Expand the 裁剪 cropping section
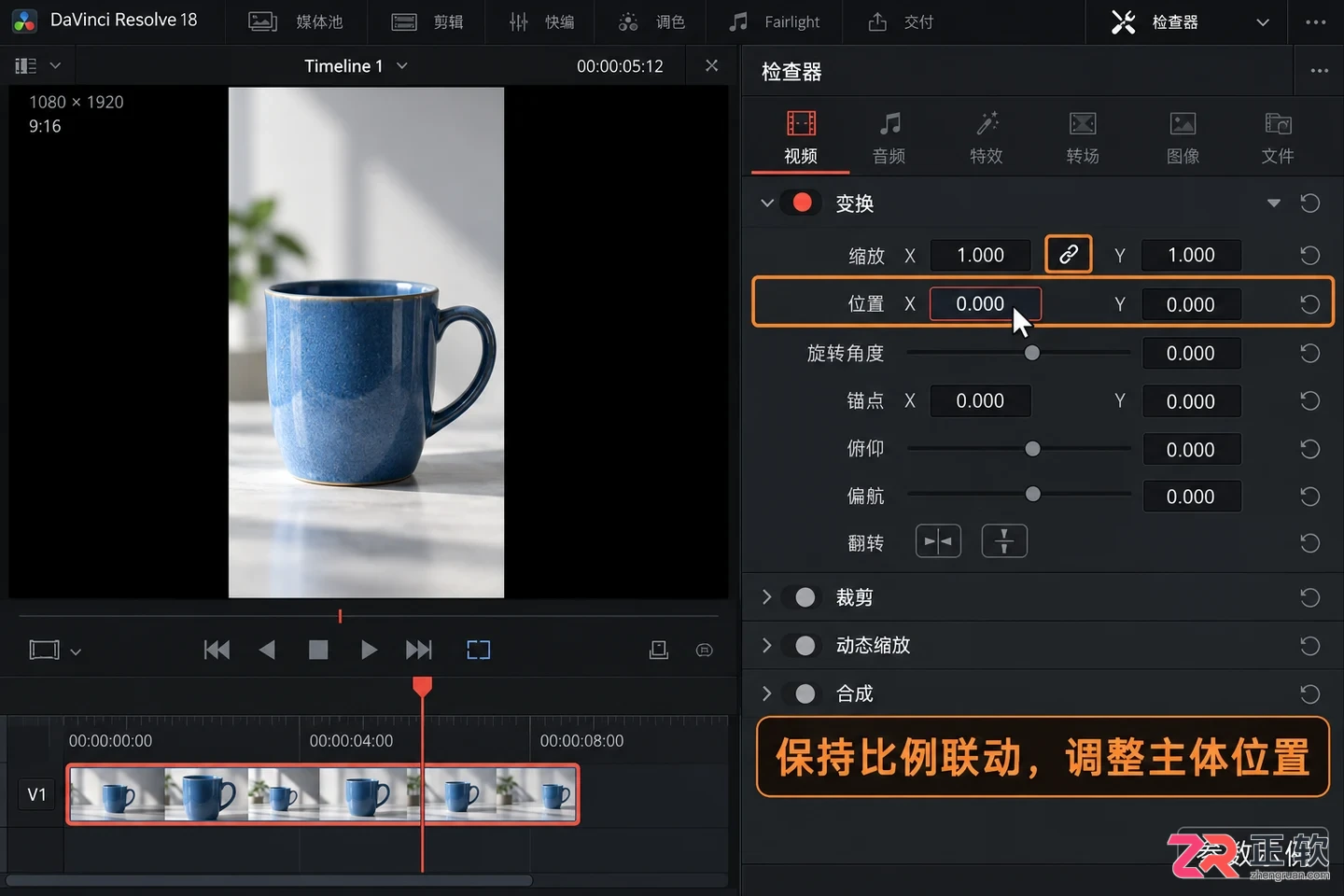1344x896 pixels. [767, 596]
